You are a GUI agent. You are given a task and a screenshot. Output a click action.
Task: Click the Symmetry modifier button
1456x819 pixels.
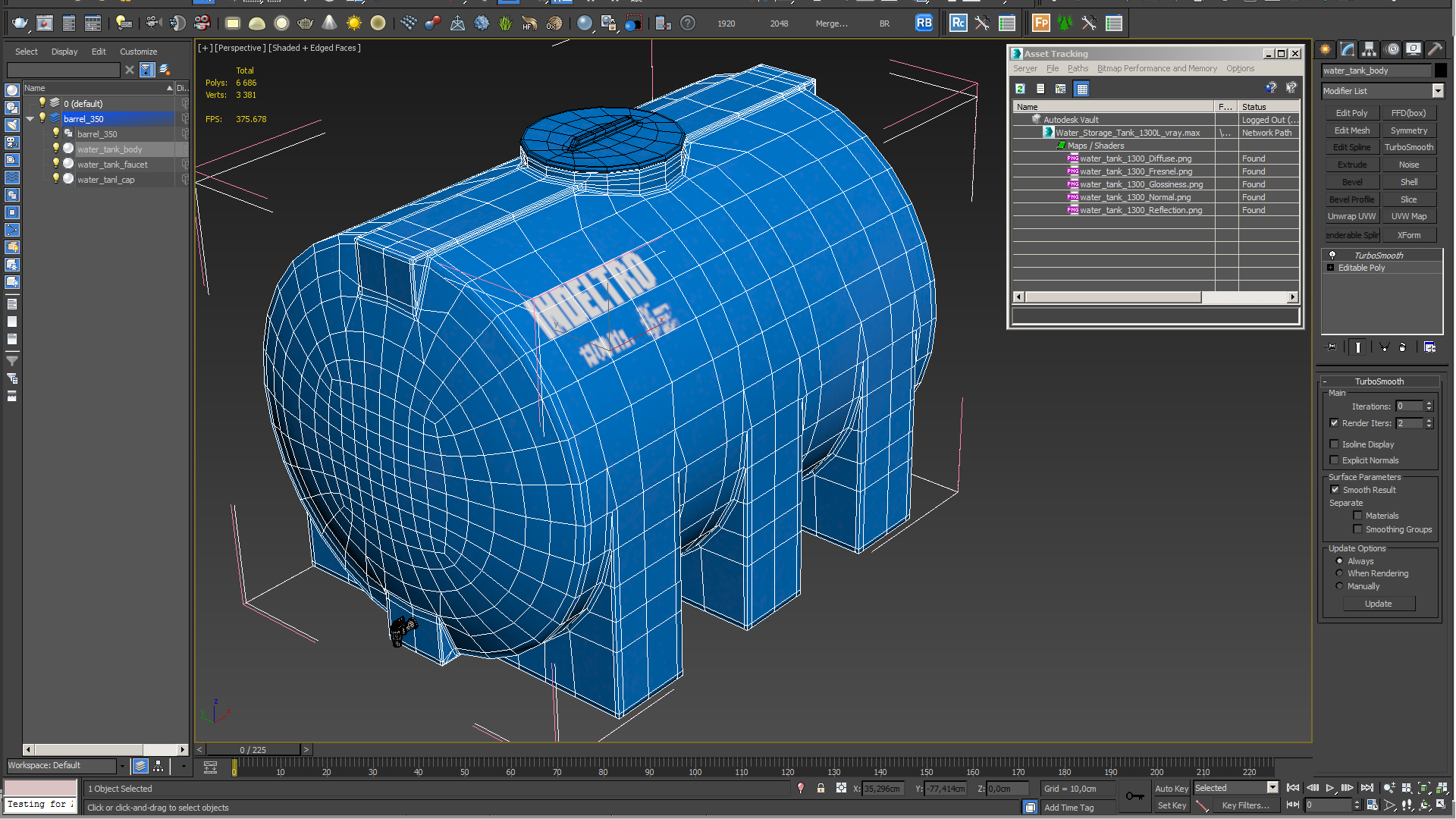pyautogui.click(x=1408, y=130)
